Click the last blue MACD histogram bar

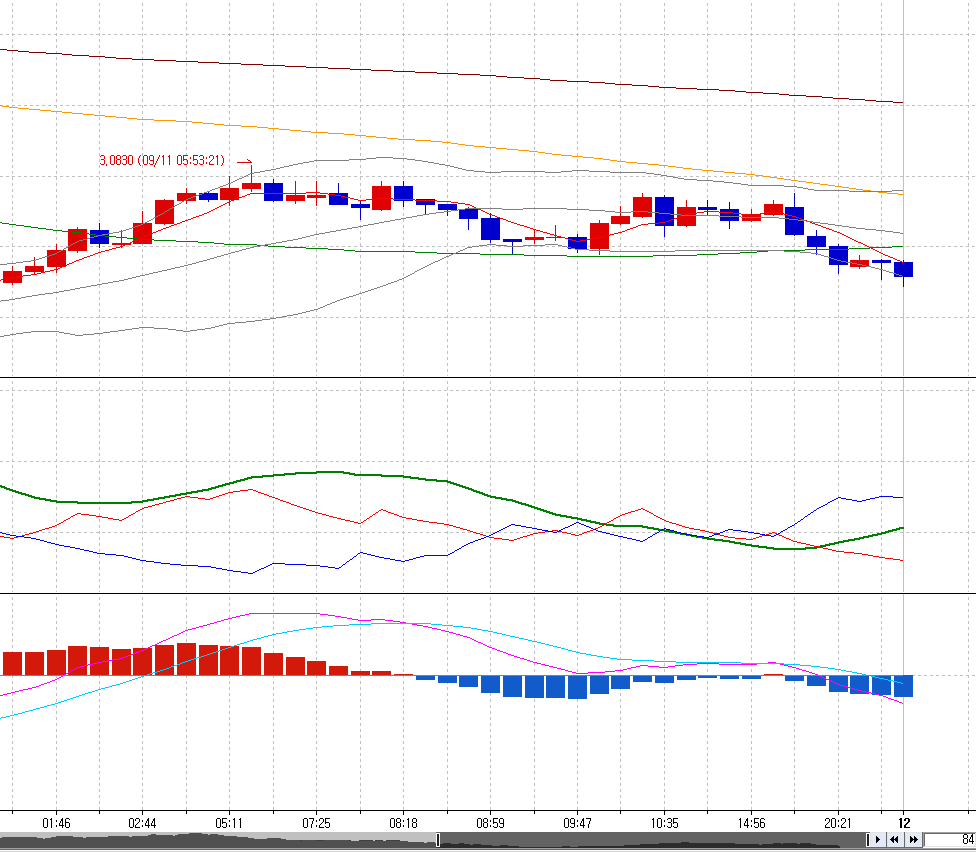[903, 686]
